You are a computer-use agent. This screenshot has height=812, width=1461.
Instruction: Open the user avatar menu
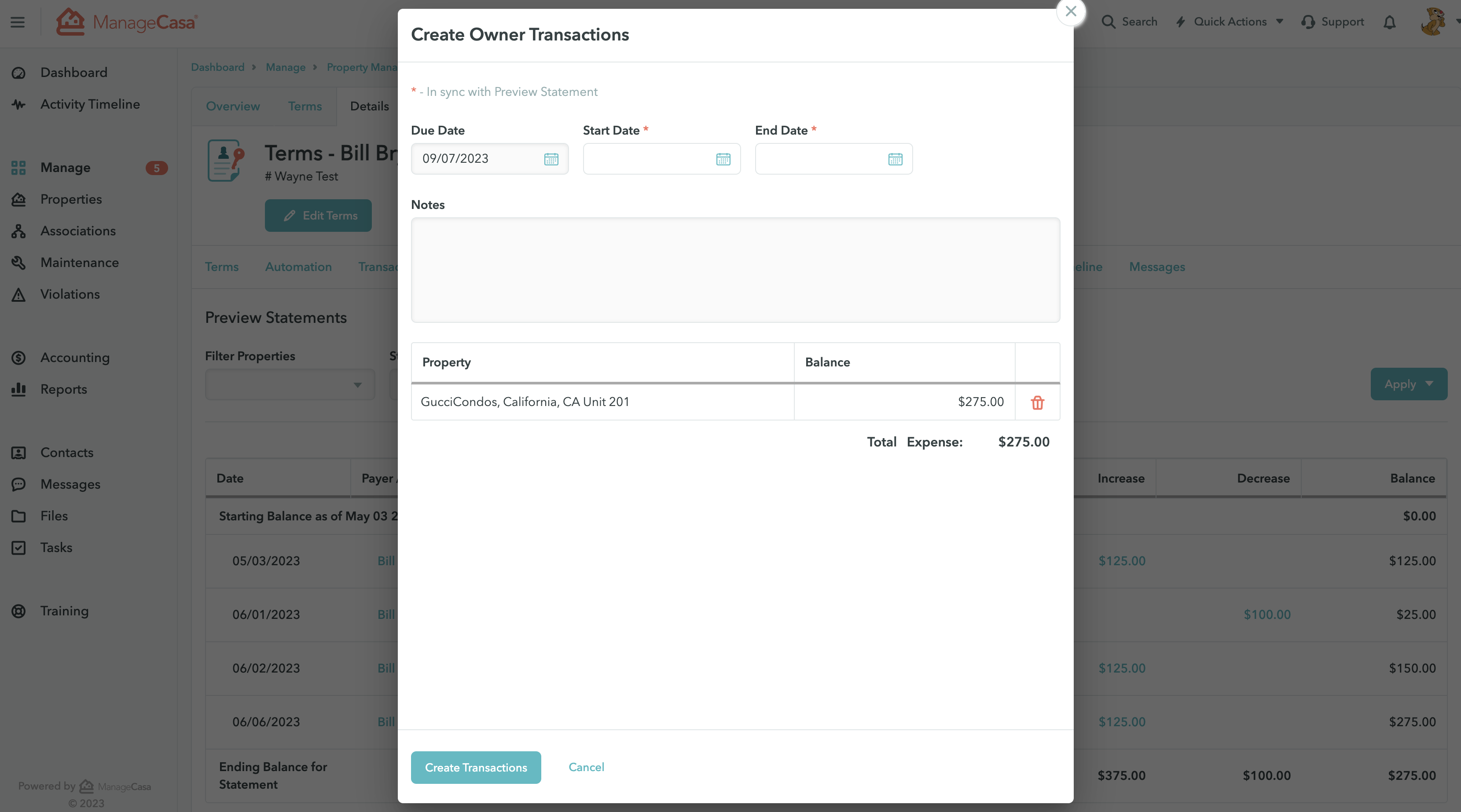[1432, 22]
